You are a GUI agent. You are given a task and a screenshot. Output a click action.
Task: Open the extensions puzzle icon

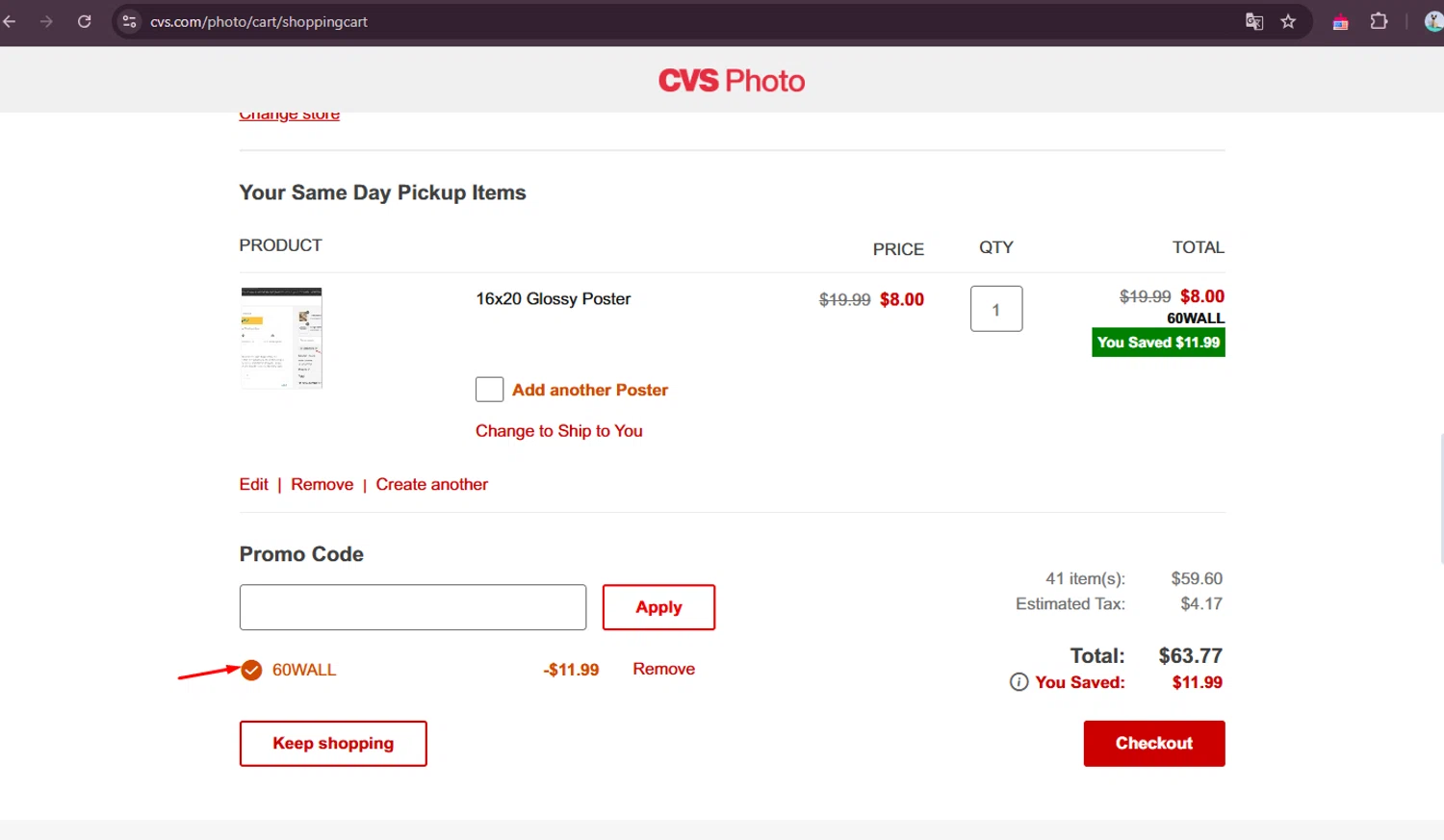[x=1379, y=21]
